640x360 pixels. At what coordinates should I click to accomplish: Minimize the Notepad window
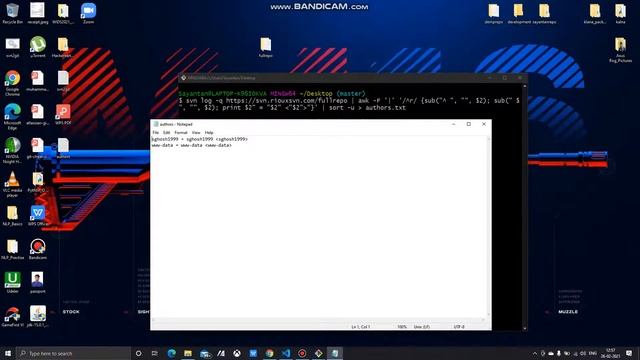(x=454, y=124)
